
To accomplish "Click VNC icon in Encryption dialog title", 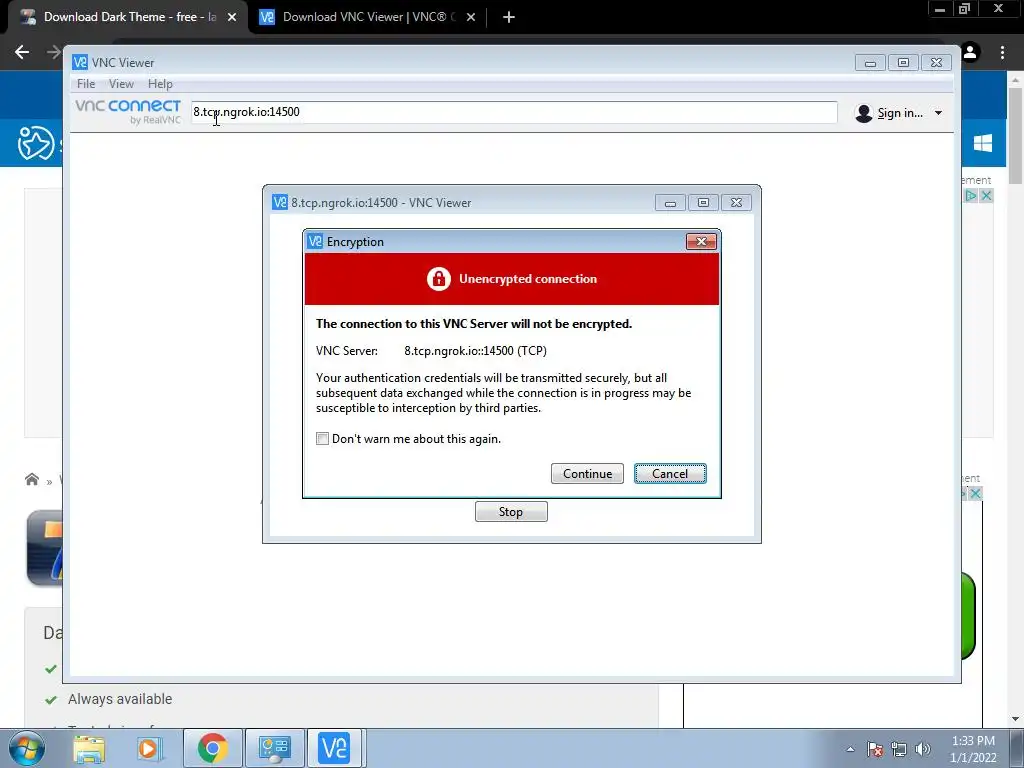I will [315, 241].
